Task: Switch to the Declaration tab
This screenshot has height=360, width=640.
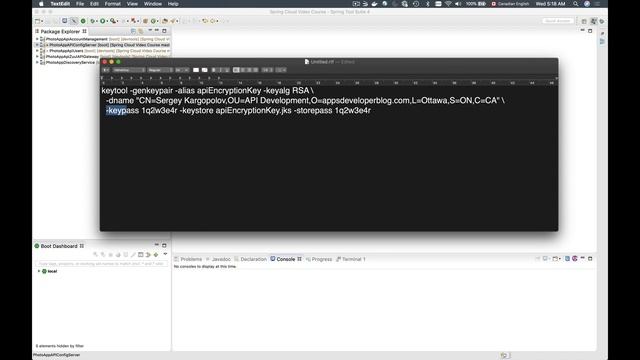Action: coord(251,259)
